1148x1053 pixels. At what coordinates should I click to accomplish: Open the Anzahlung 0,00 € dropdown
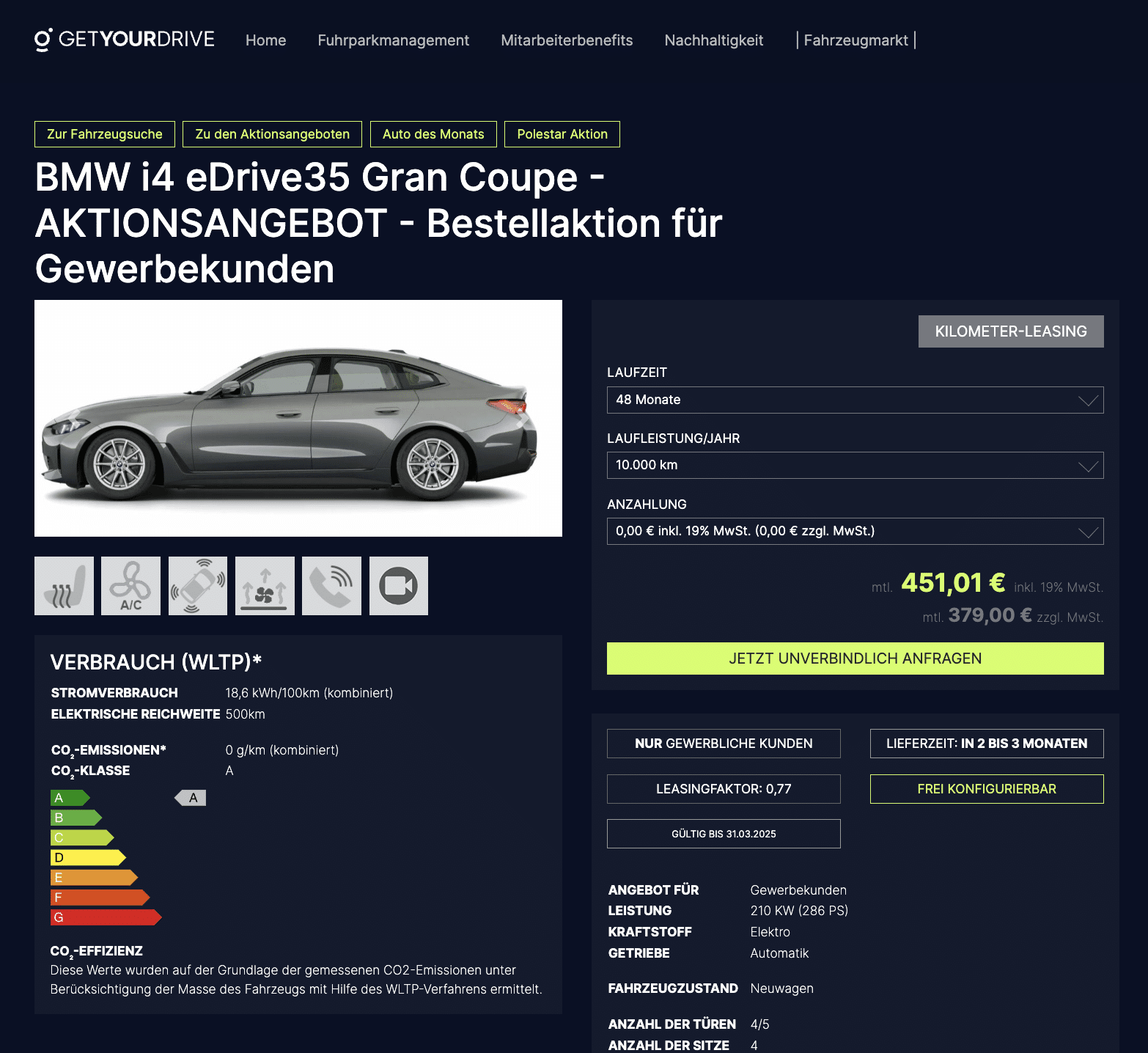click(855, 531)
